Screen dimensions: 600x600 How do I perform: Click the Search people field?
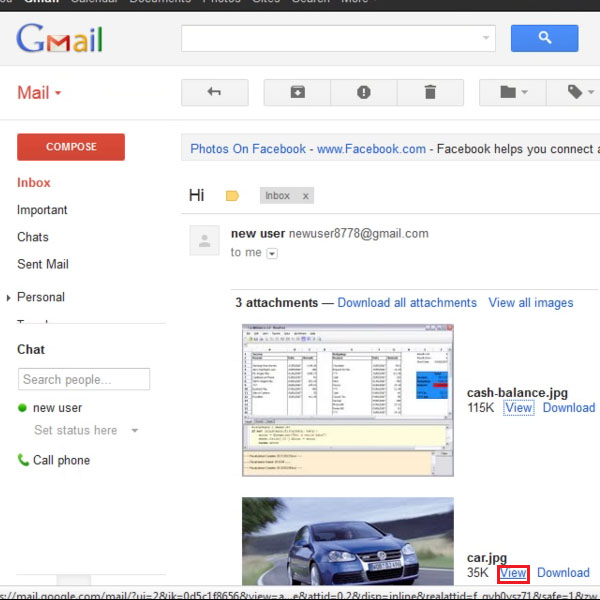84,379
